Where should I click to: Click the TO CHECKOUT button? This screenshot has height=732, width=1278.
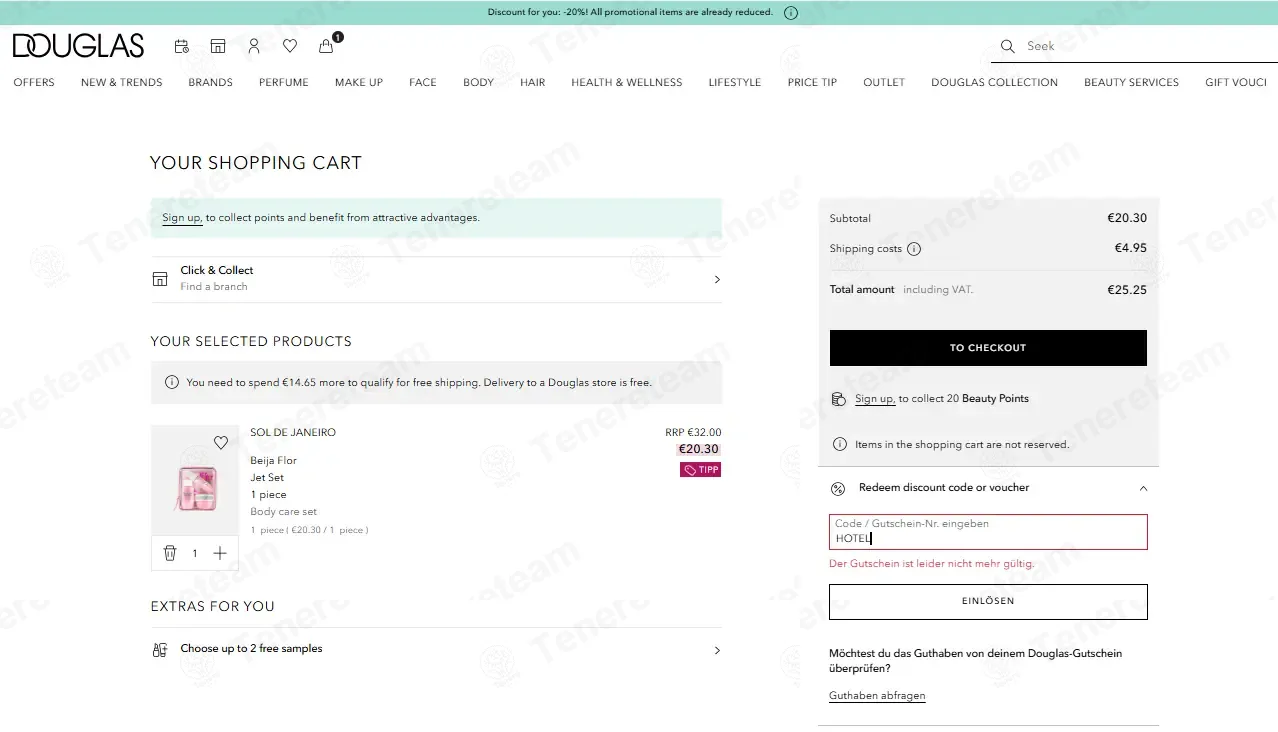pyautogui.click(x=988, y=348)
